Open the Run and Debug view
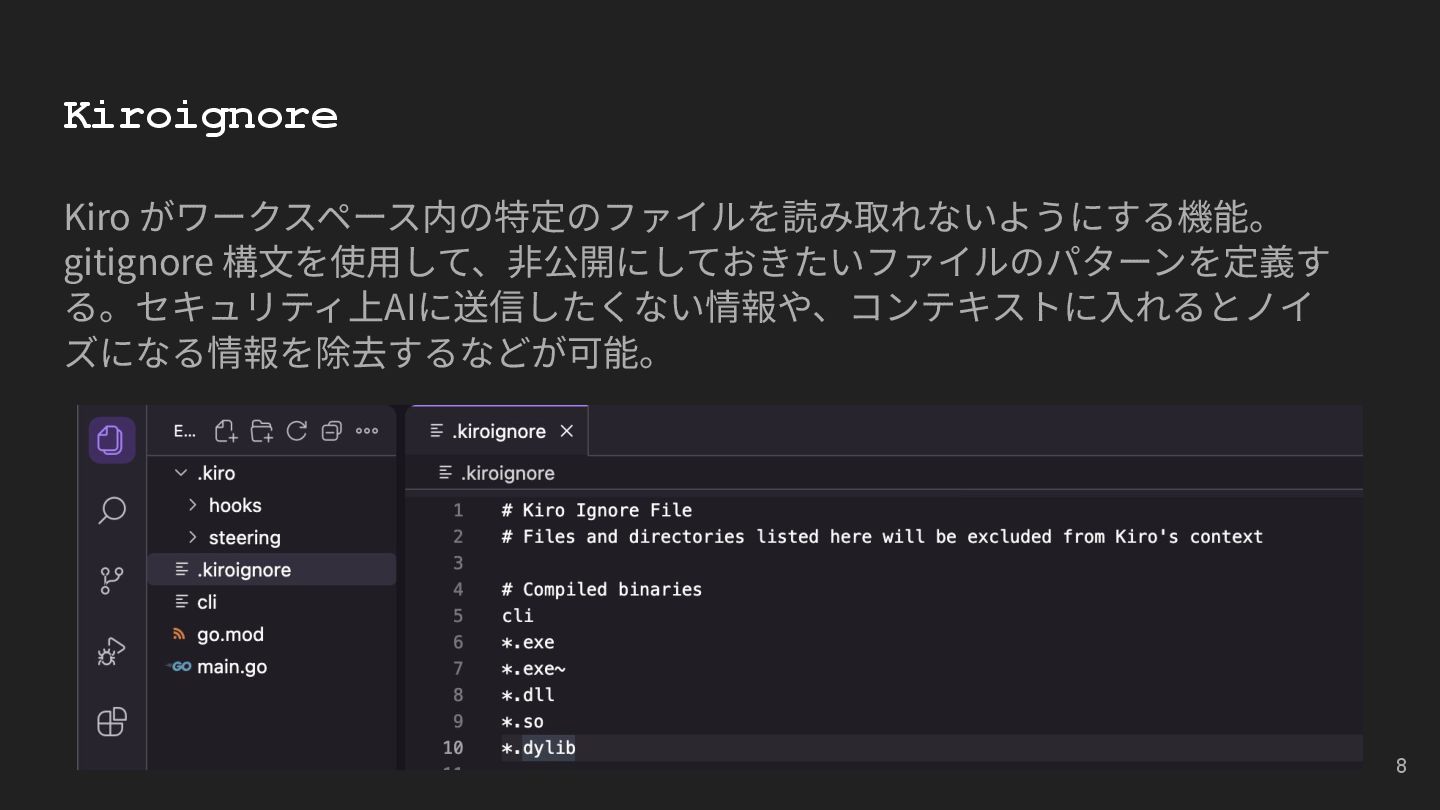 click(x=112, y=652)
